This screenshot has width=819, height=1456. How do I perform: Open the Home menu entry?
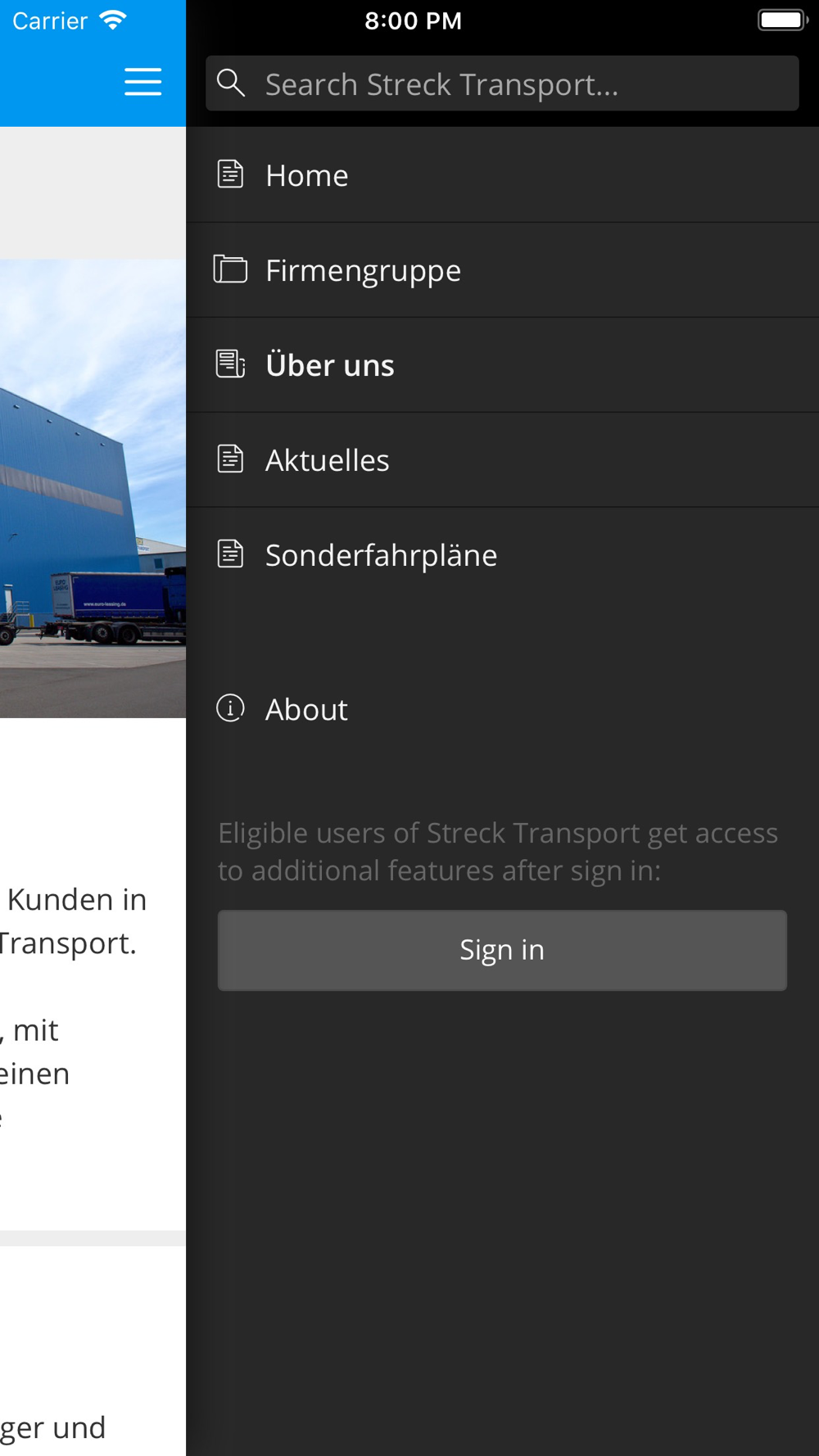coord(503,174)
